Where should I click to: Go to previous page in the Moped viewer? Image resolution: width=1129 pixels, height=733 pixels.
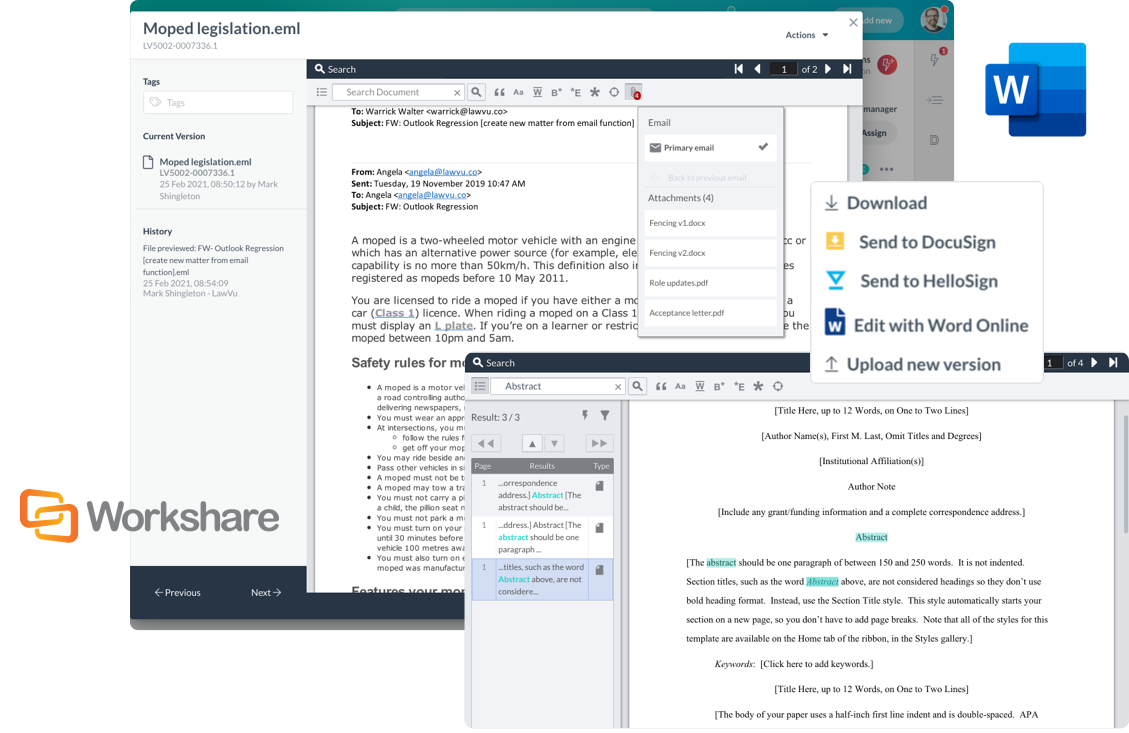tap(757, 69)
